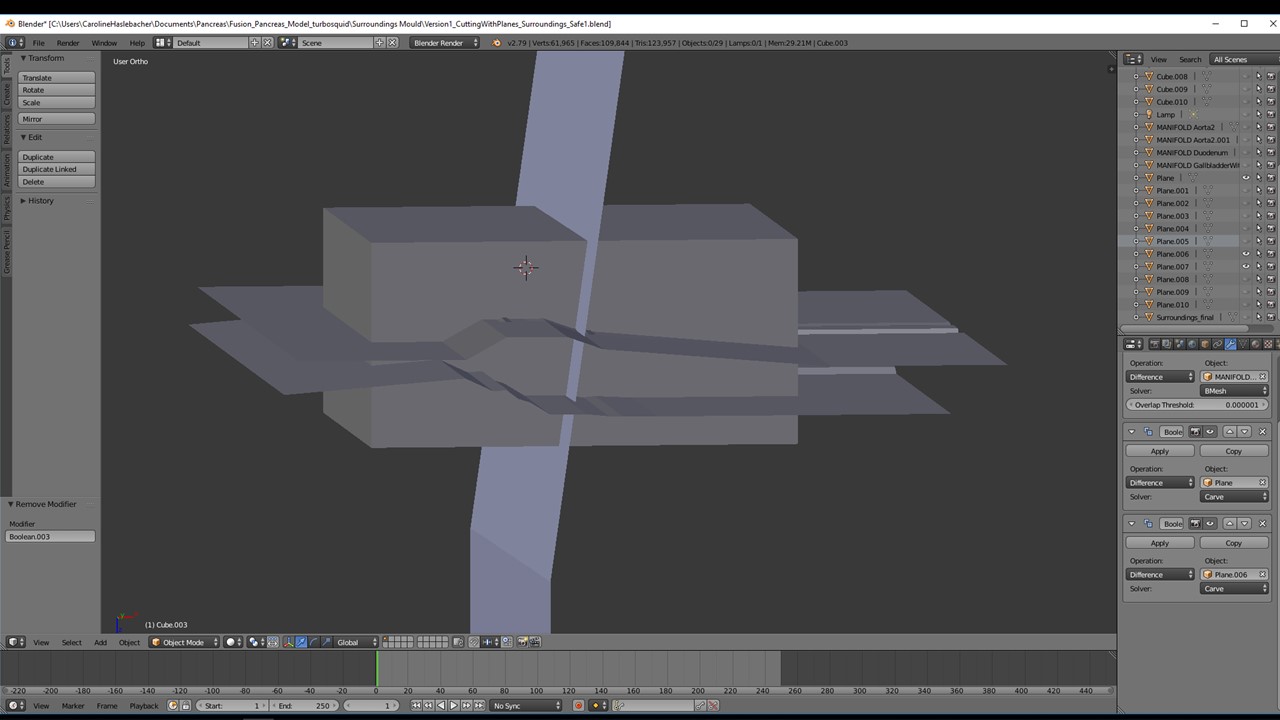
Task: Toggle visibility eye of Plane.006
Action: pyautogui.click(x=1246, y=254)
